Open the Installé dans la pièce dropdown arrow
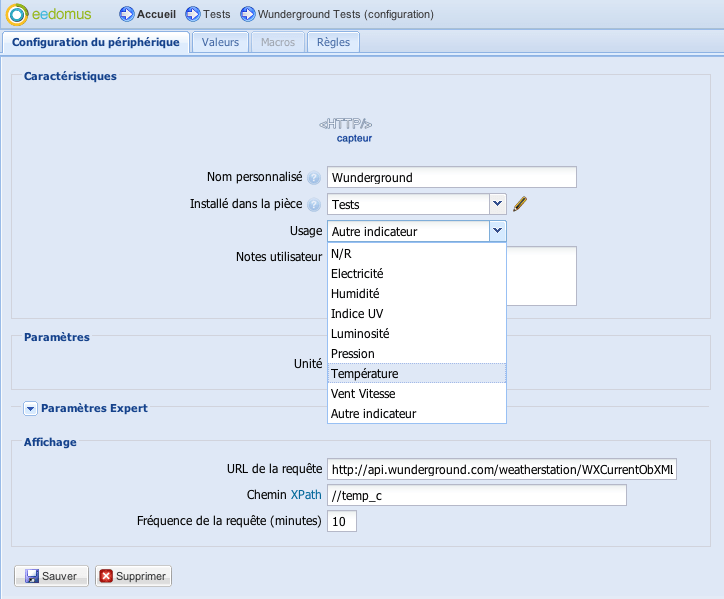 497,204
